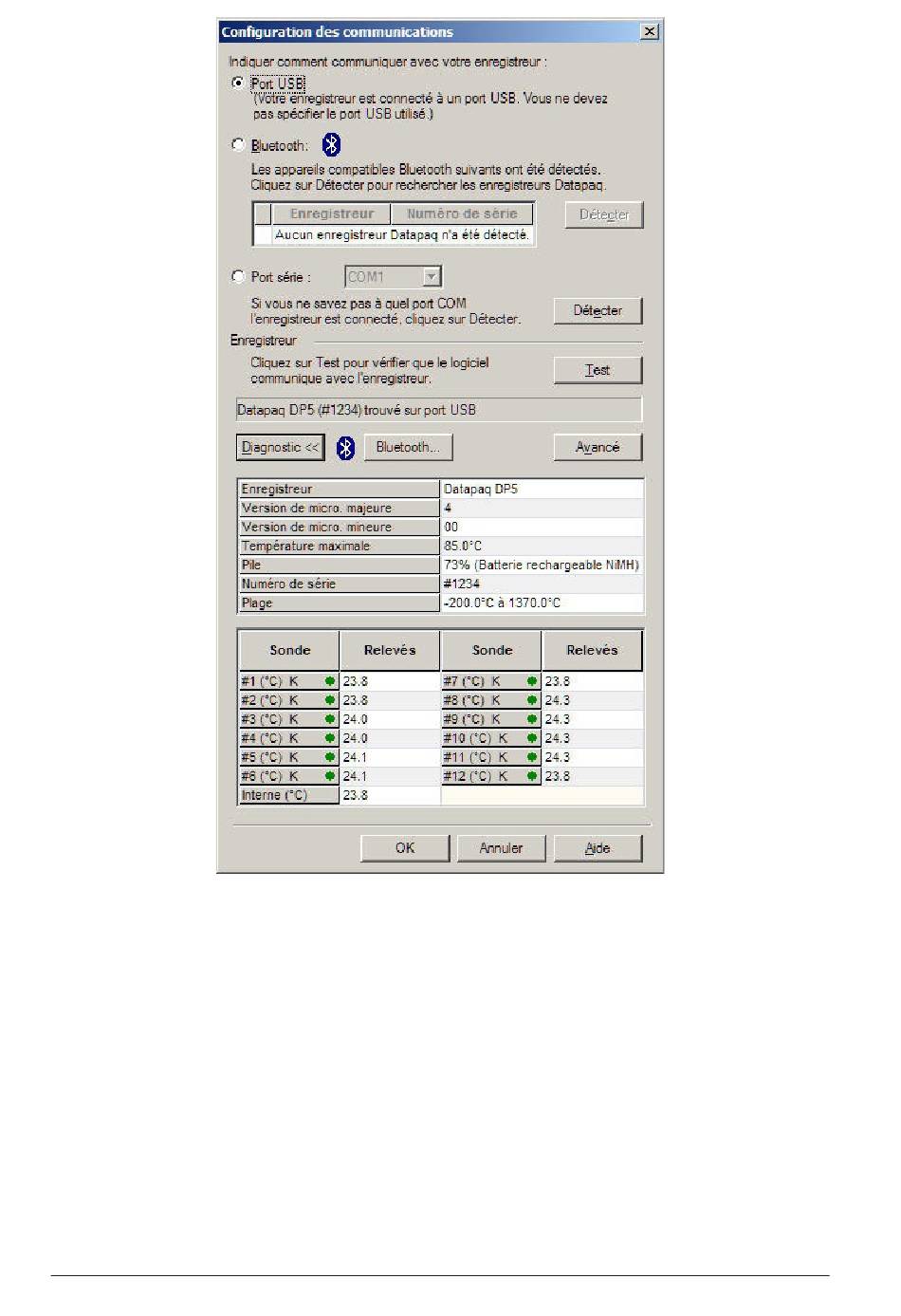Click the Numéro de série column header
Image resolution: width=901 pixels, height=1316 pixels.
tap(462, 213)
